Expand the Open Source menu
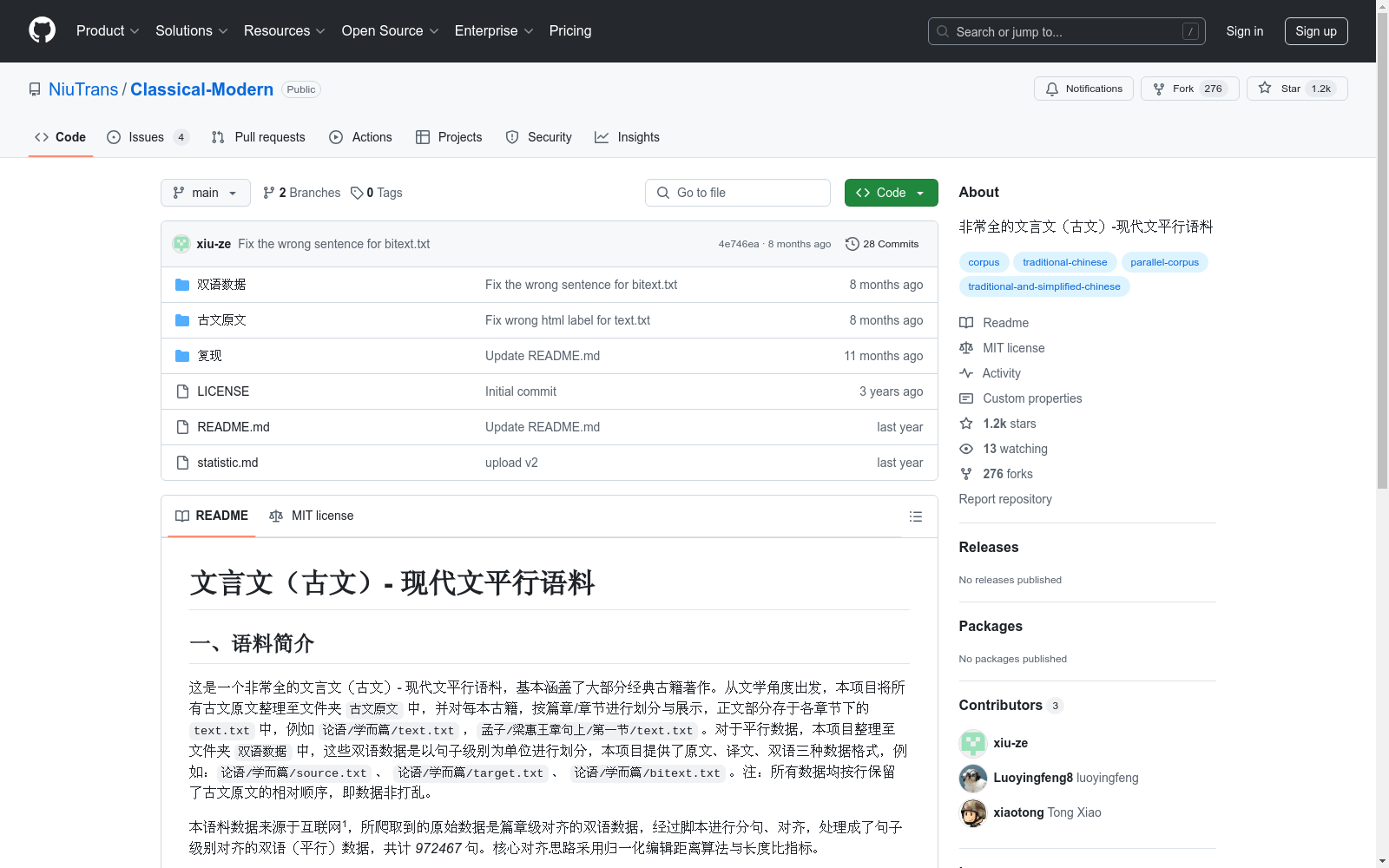 (x=391, y=30)
